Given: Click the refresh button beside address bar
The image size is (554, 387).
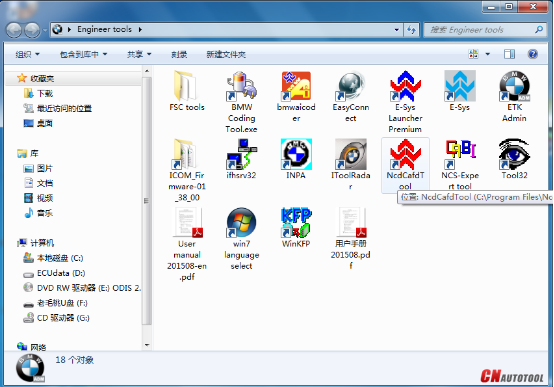Looking at the screenshot, I should point(411,30).
